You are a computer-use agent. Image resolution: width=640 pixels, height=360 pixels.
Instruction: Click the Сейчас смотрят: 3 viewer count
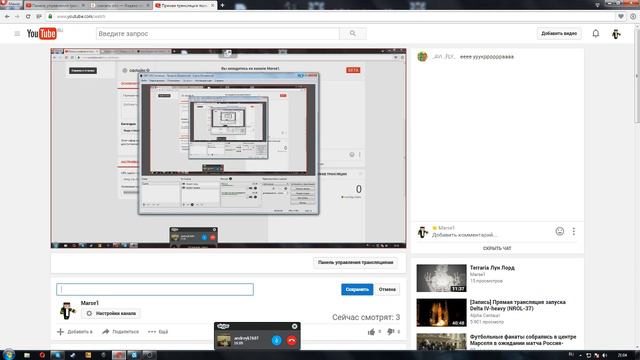366,317
